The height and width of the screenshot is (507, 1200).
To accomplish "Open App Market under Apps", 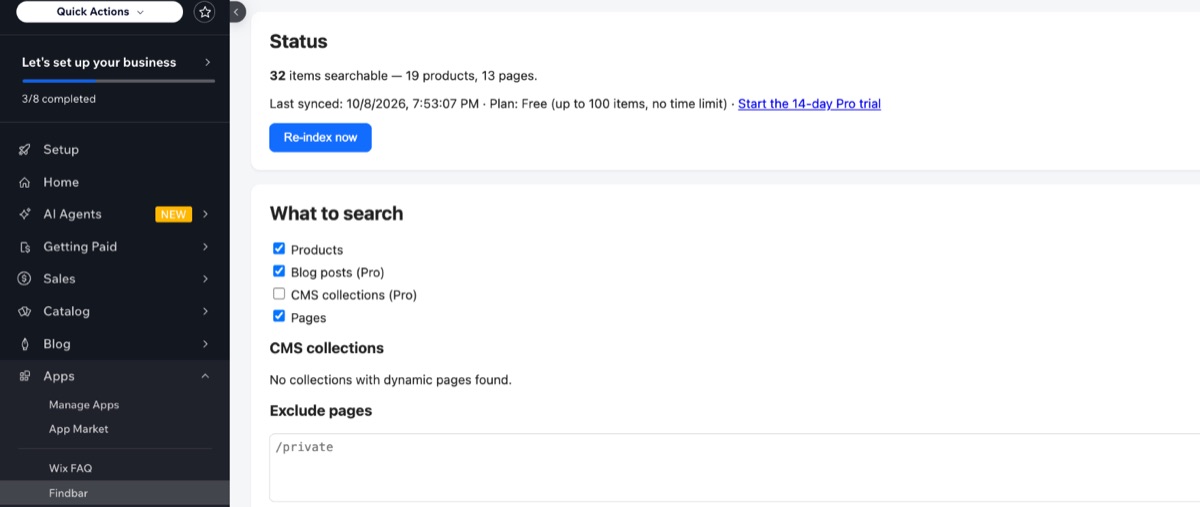I will [x=79, y=429].
